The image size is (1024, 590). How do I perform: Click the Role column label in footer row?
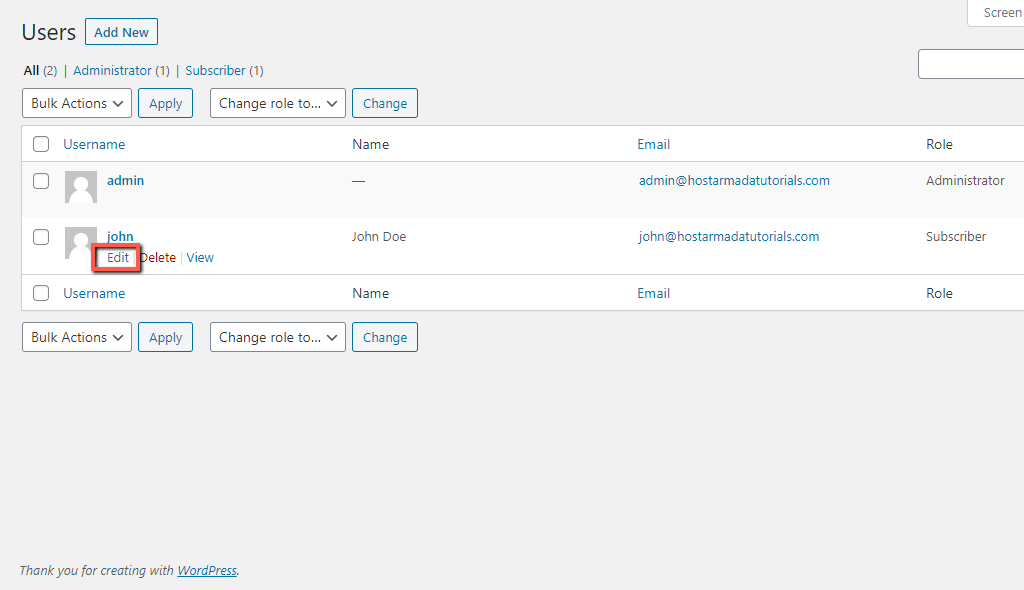[x=939, y=293]
